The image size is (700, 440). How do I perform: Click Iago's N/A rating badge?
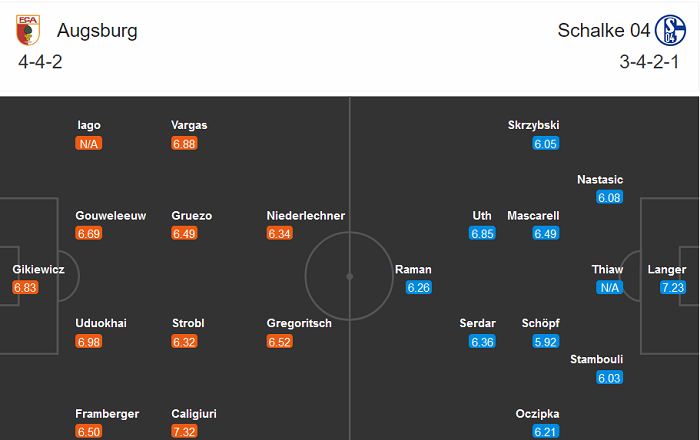click(89, 144)
